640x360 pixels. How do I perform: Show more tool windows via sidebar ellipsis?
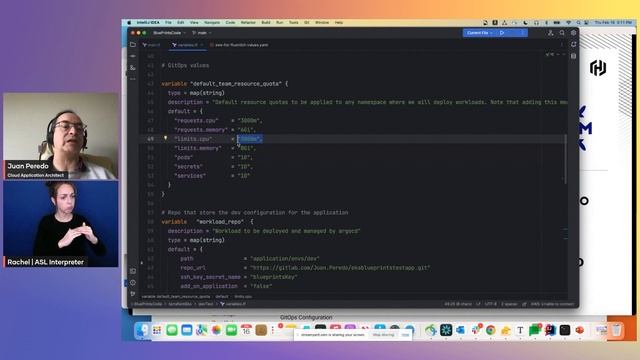[x=133, y=79]
